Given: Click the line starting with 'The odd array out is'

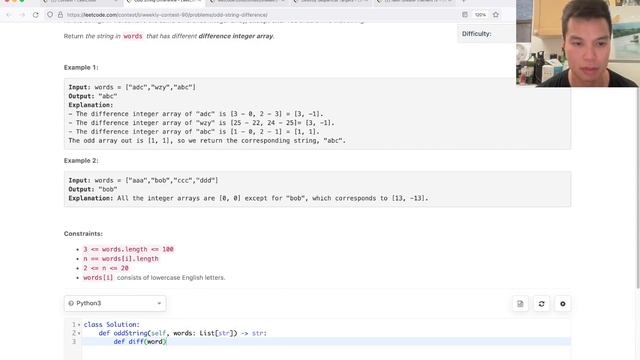Looking at the screenshot, I should 207,140.
